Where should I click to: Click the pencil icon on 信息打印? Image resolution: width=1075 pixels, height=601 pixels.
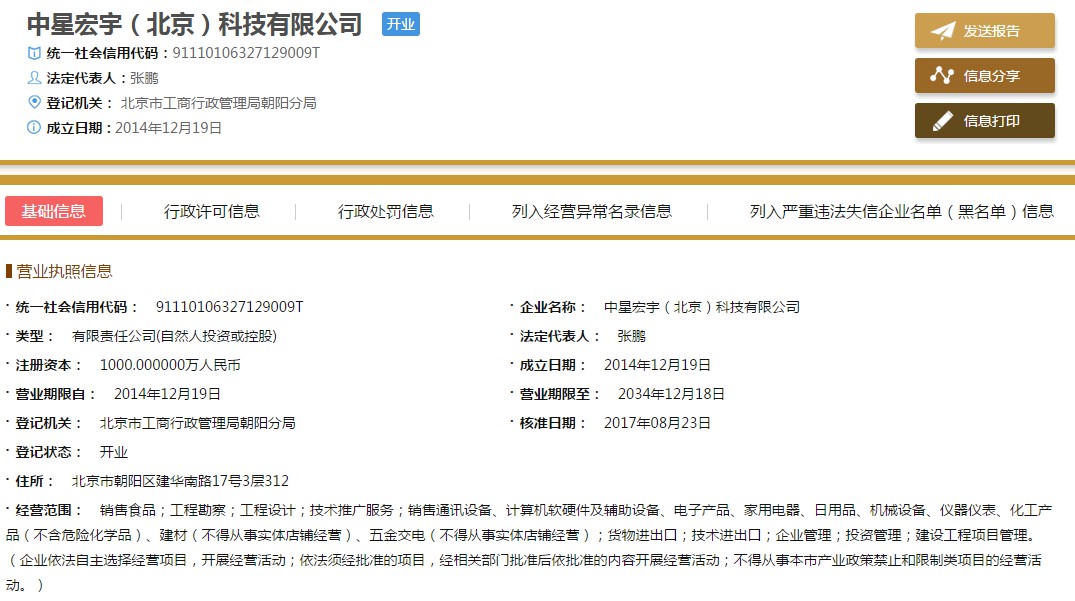[942, 121]
